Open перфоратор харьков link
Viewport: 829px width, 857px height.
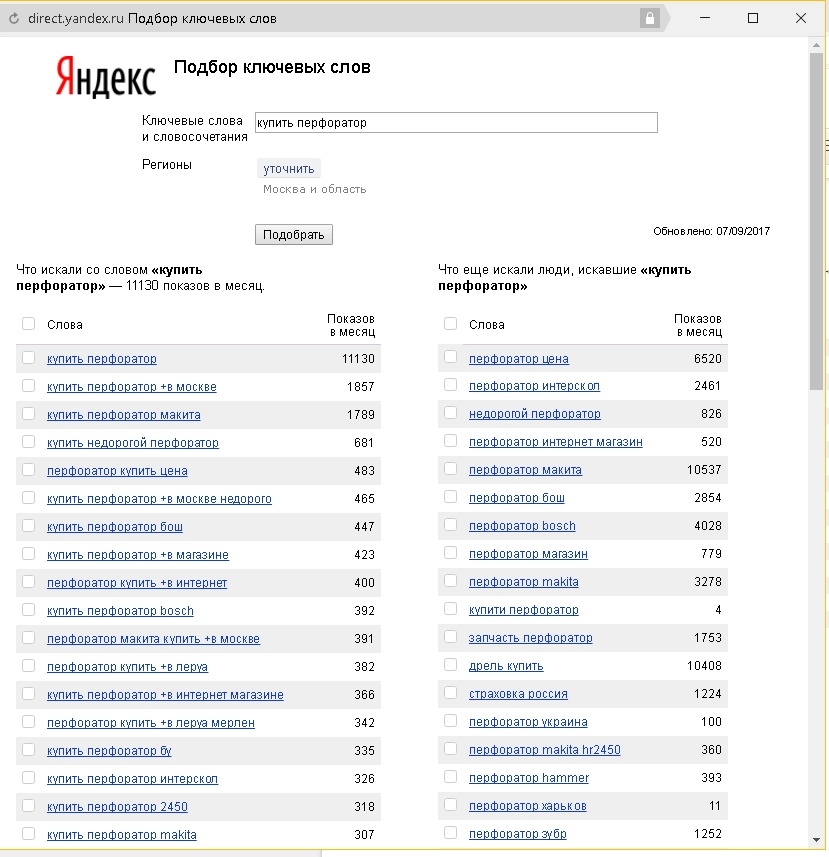click(527, 806)
